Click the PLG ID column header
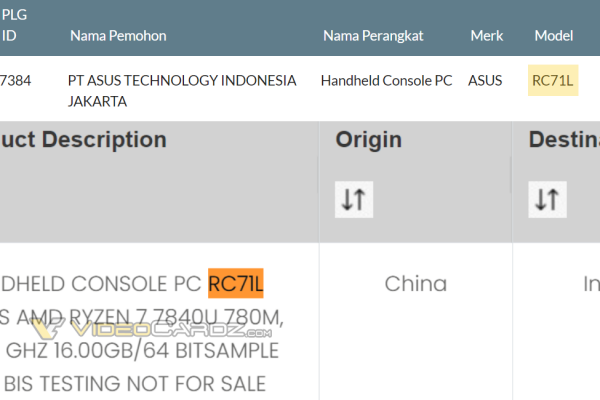Image resolution: width=600 pixels, height=400 pixels. [x=14, y=25]
